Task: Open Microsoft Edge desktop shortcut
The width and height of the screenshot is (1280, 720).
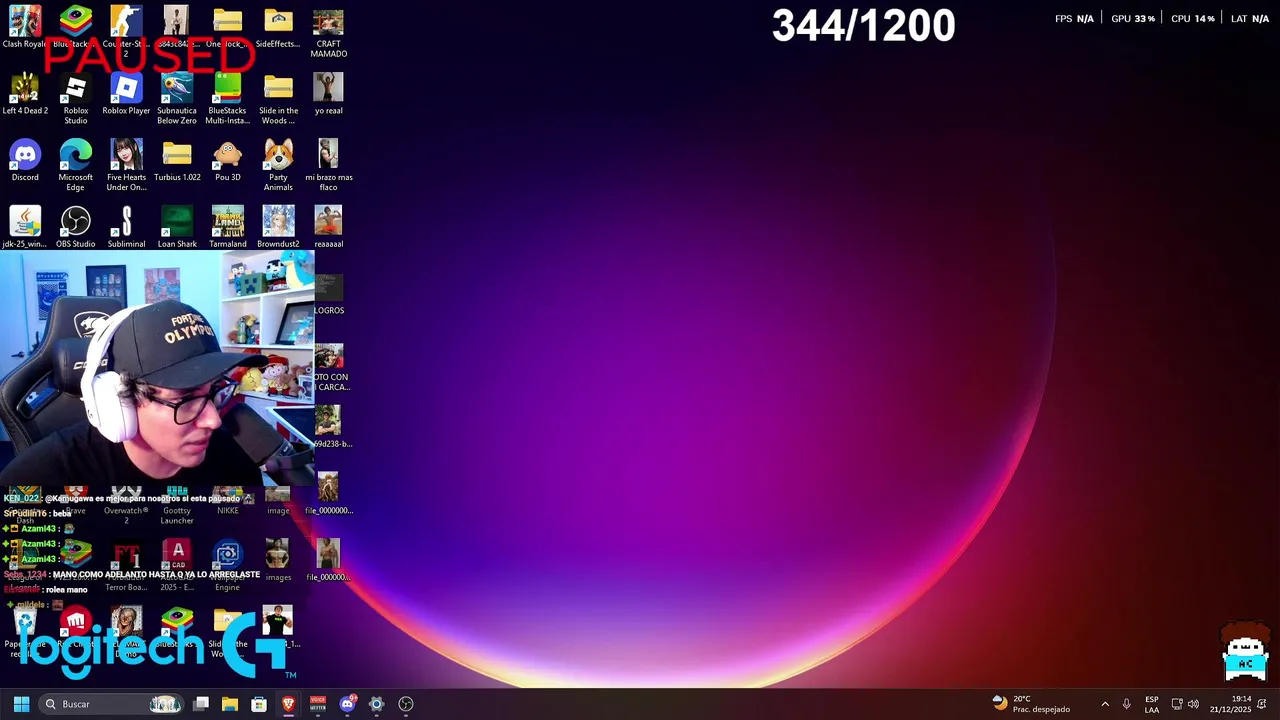Action: point(76,166)
